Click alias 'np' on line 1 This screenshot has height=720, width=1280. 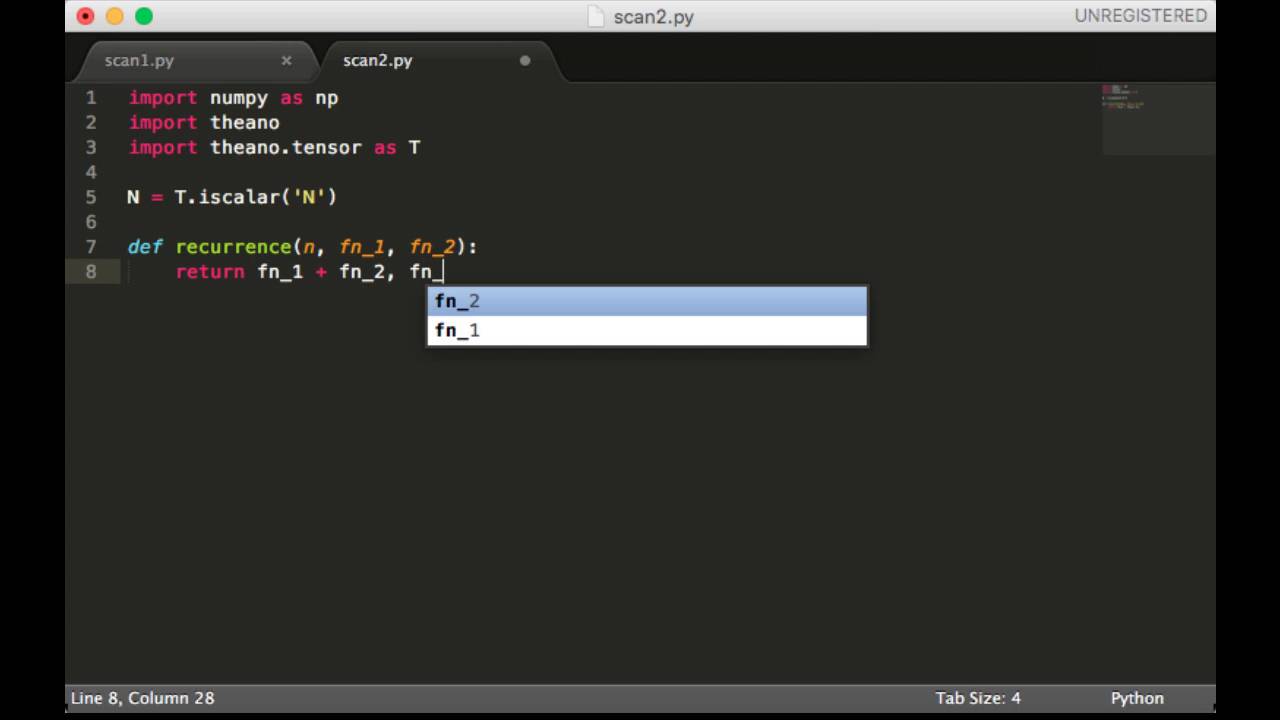[x=327, y=98]
